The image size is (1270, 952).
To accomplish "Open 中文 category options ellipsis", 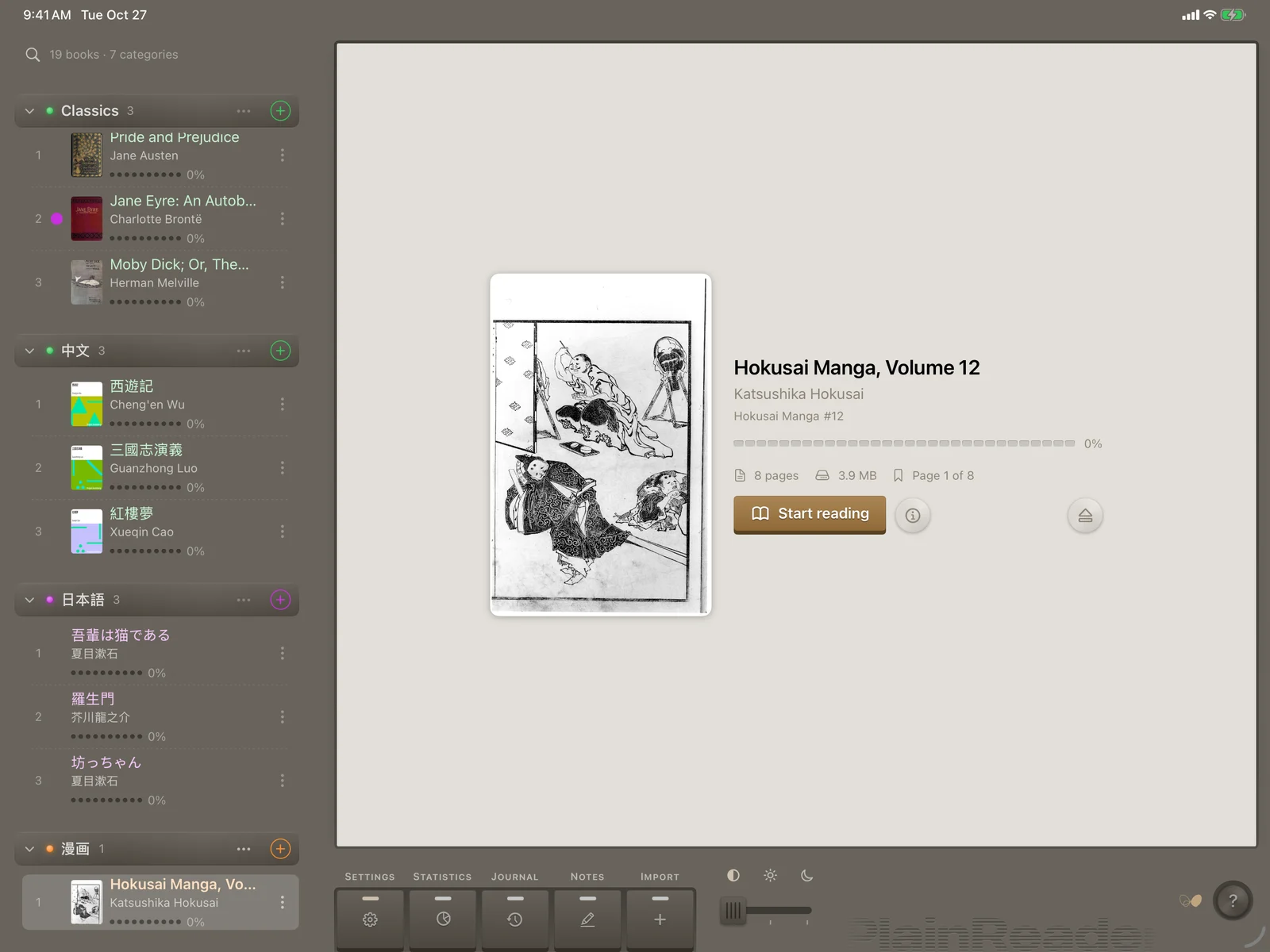I will [244, 351].
